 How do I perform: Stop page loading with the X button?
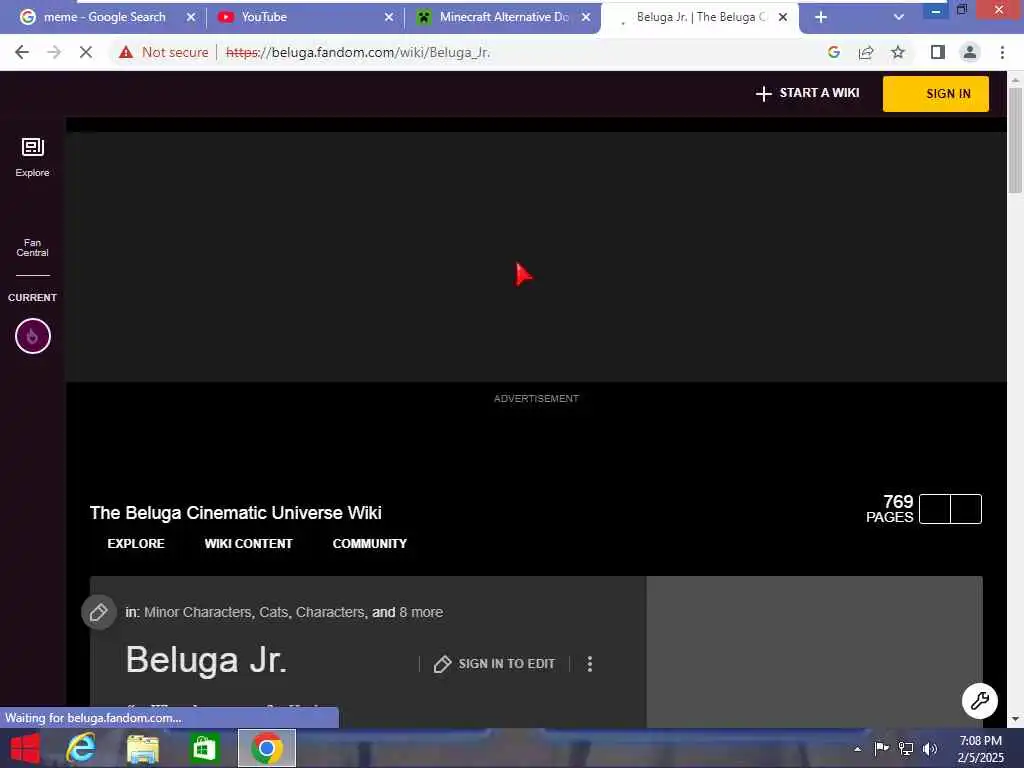point(86,52)
